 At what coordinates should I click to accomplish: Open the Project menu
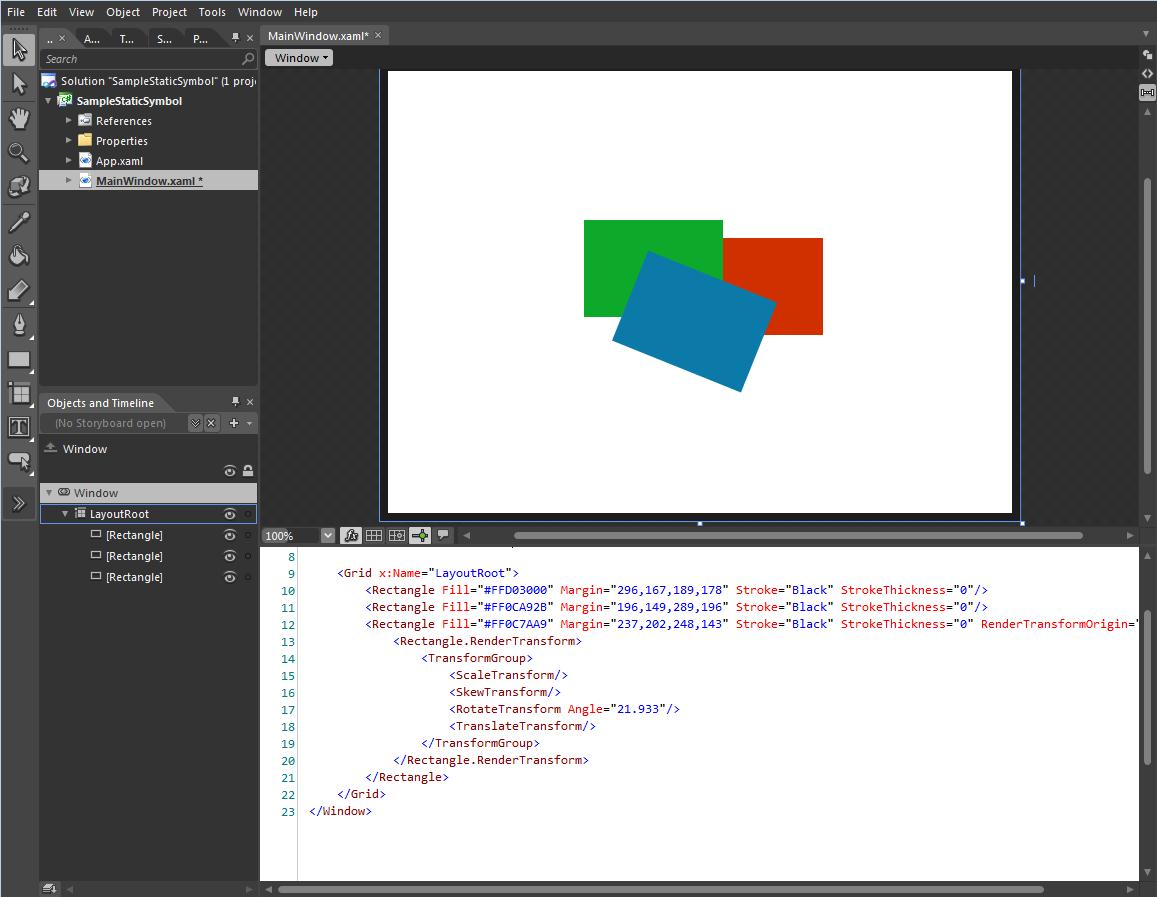pos(169,12)
